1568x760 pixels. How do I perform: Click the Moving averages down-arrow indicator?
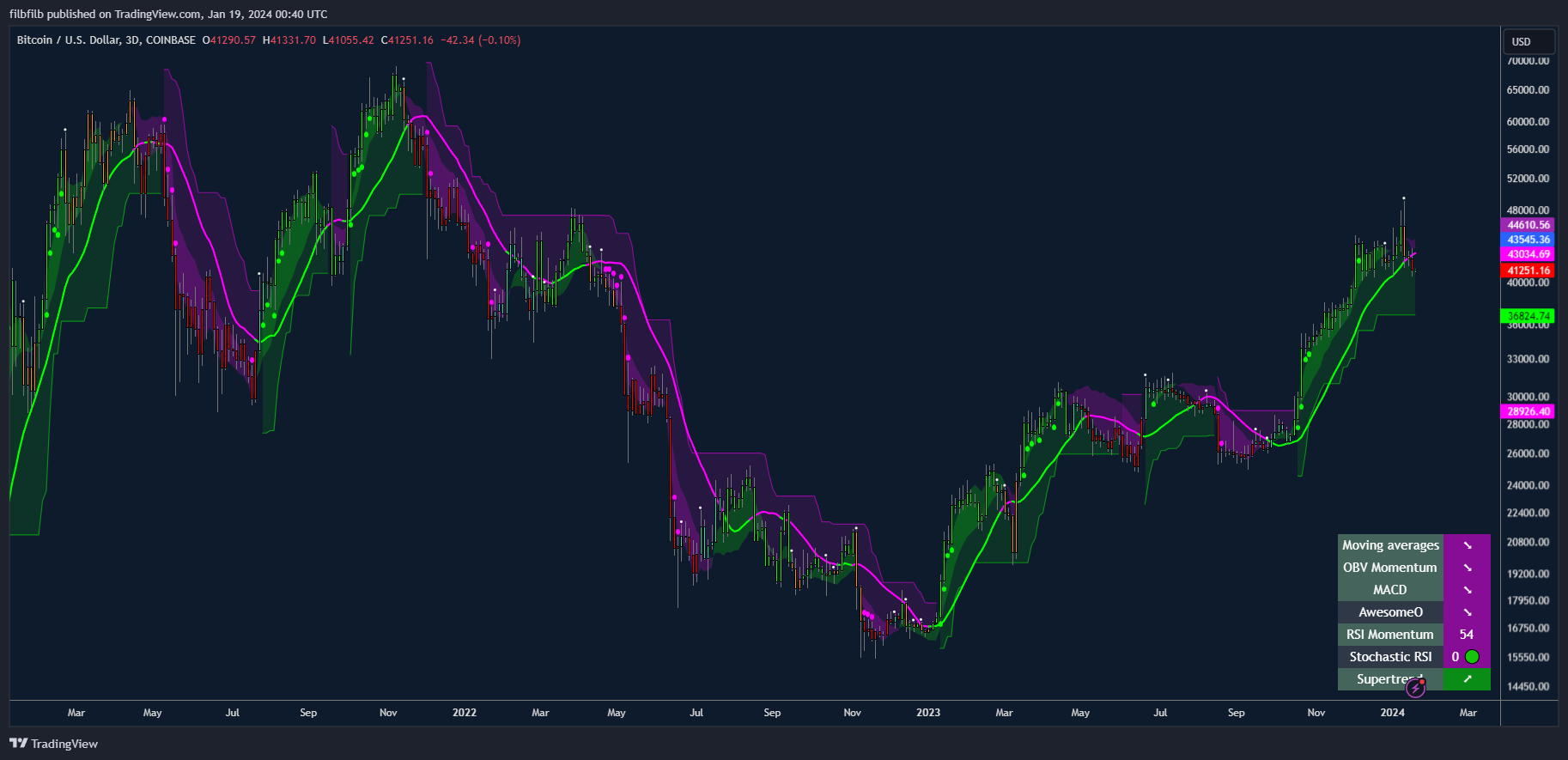(1467, 545)
